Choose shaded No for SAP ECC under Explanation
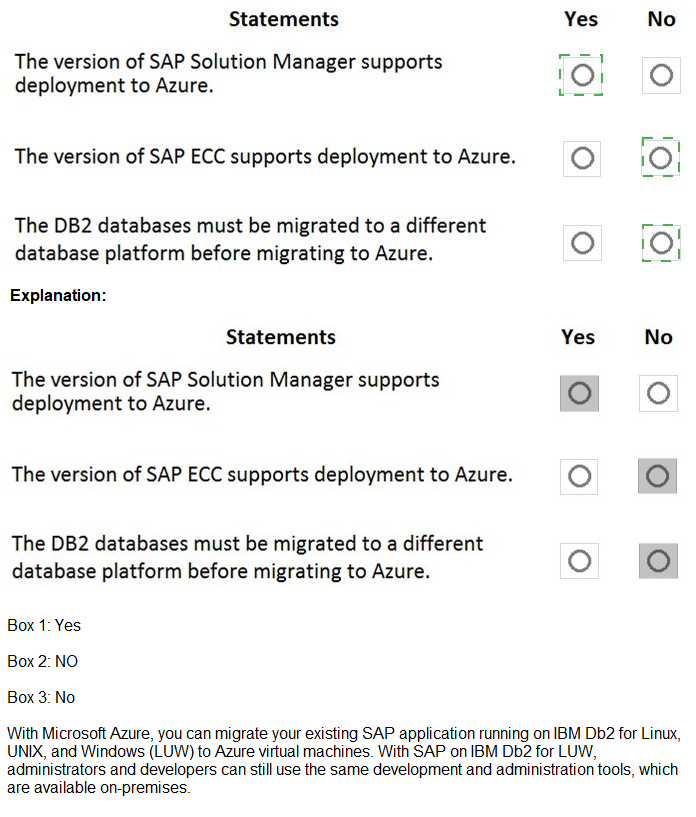 pyautogui.click(x=658, y=476)
